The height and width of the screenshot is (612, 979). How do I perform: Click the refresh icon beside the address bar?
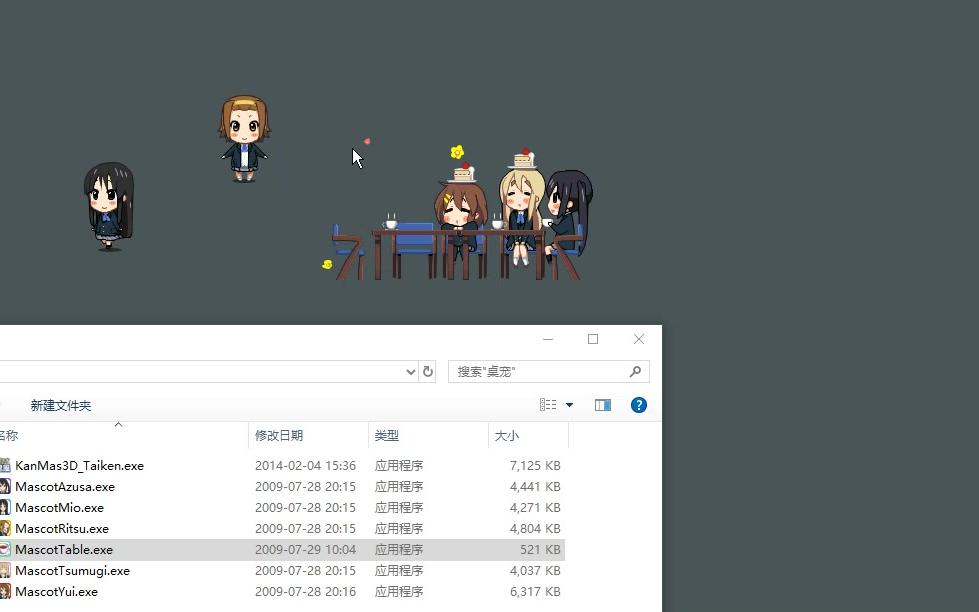[x=428, y=371]
